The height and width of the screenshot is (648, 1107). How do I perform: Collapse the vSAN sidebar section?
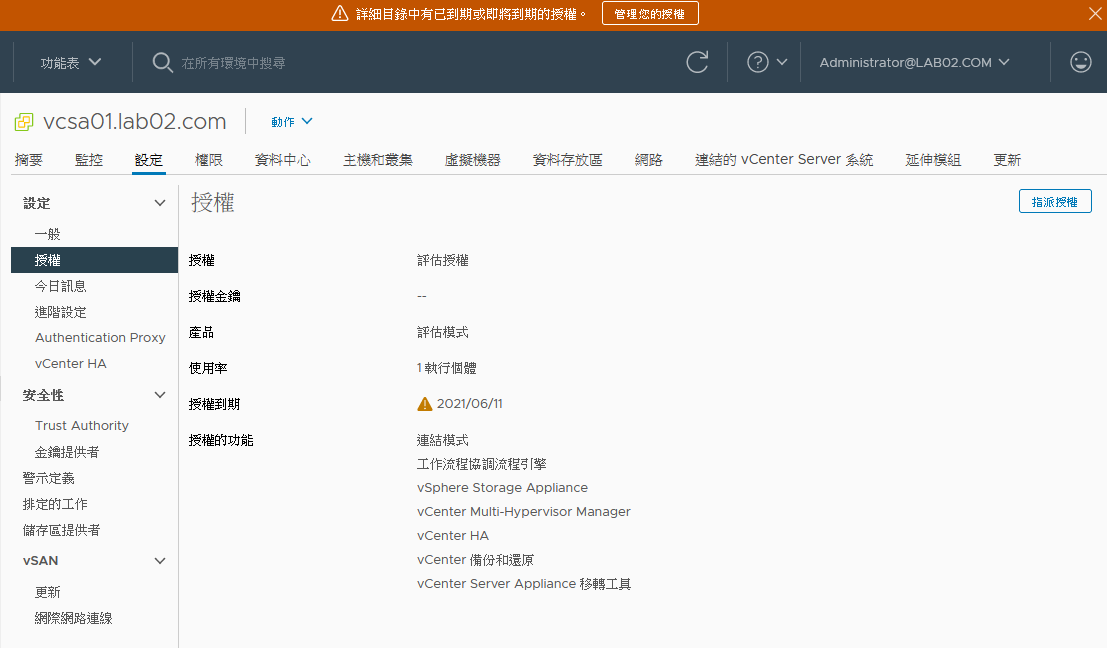tap(160, 561)
